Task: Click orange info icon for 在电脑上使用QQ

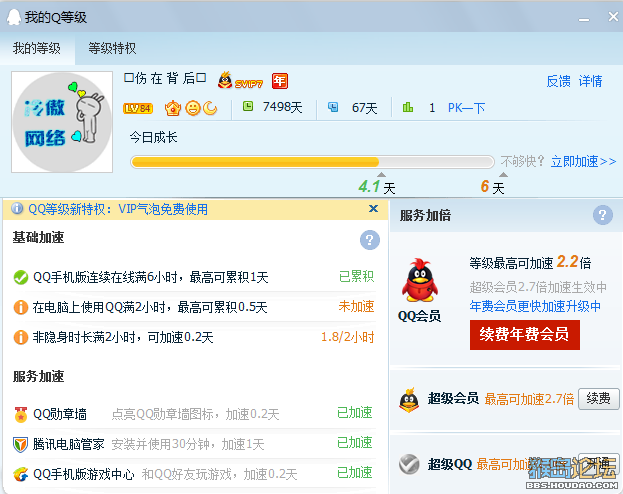Action: [21, 307]
